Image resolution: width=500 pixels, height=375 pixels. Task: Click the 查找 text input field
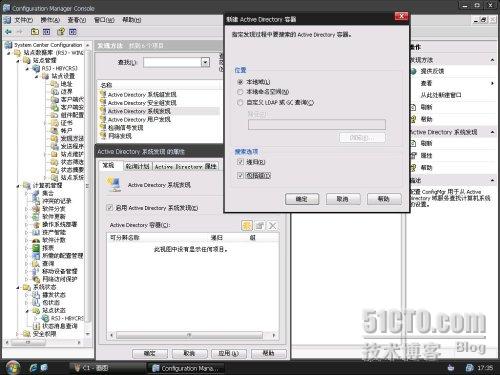pyautogui.click(x=172, y=62)
